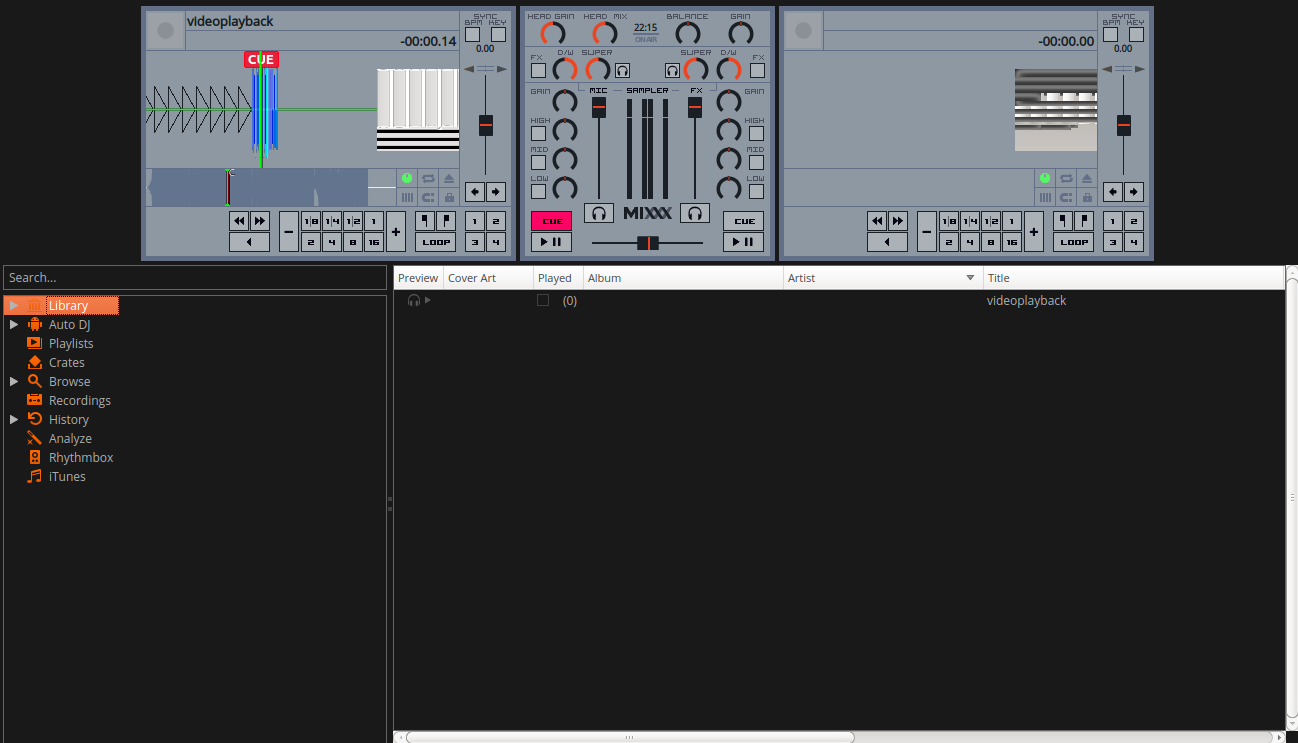Screen dimensions: 1298x743
Task: Click the crossfader handle in the mixer
Action: (648, 243)
